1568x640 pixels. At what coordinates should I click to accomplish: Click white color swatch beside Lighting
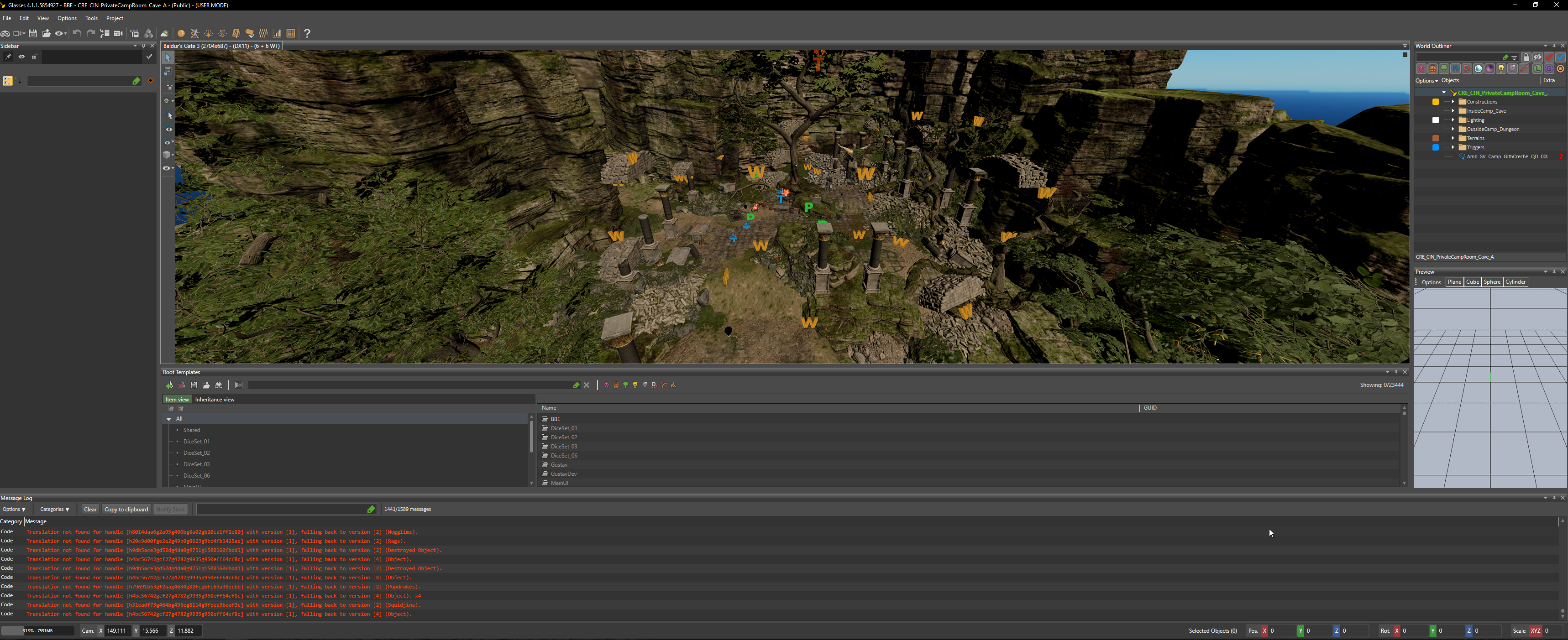click(1435, 120)
